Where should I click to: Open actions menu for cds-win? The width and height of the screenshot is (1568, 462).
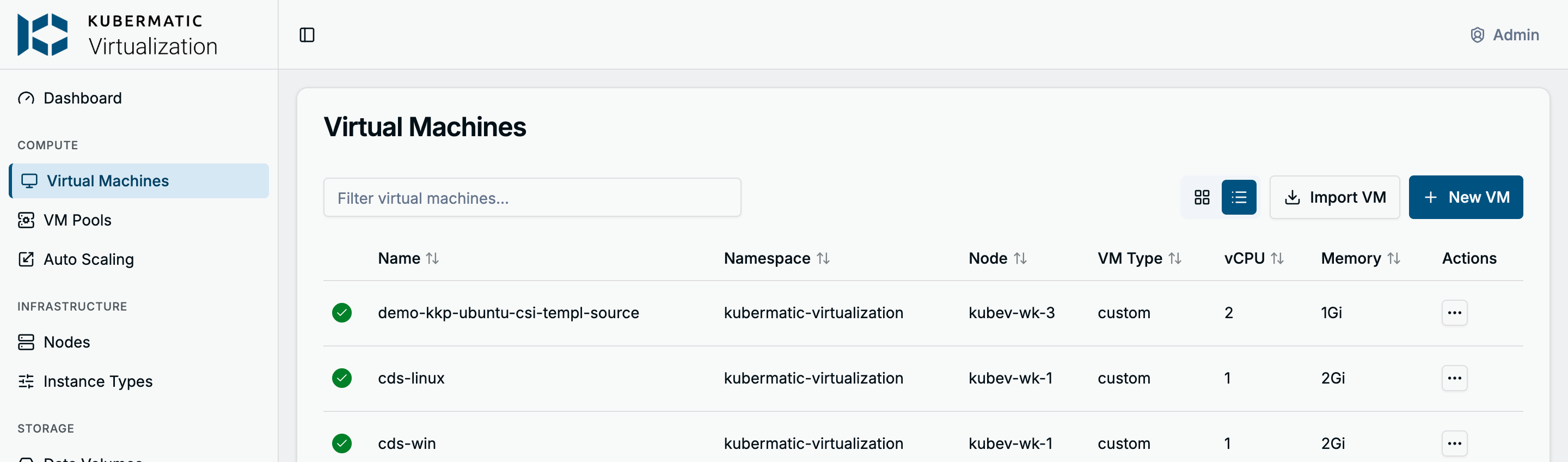pyautogui.click(x=1454, y=443)
